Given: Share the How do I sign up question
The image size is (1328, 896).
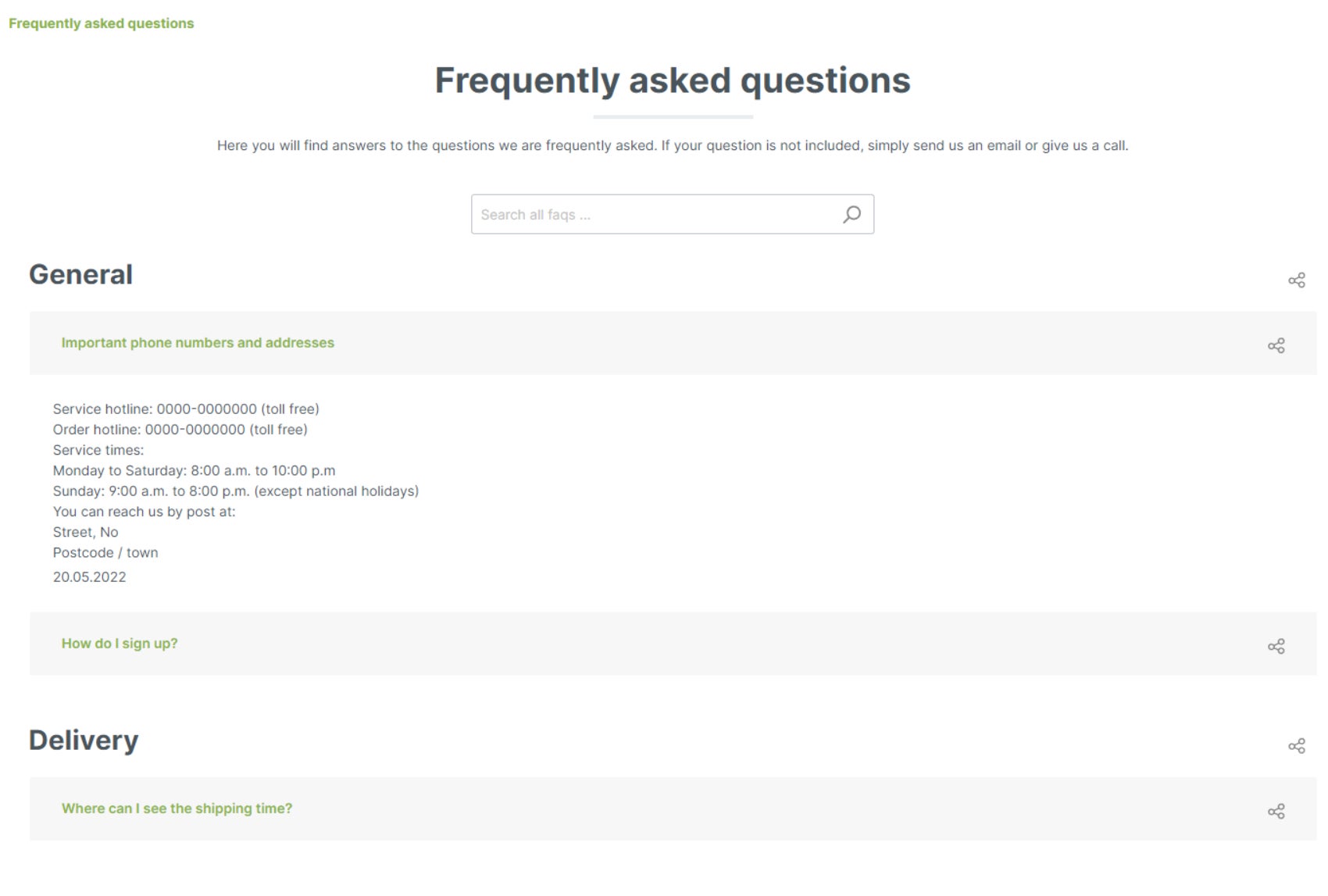Looking at the screenshot, I should 1276,646.
